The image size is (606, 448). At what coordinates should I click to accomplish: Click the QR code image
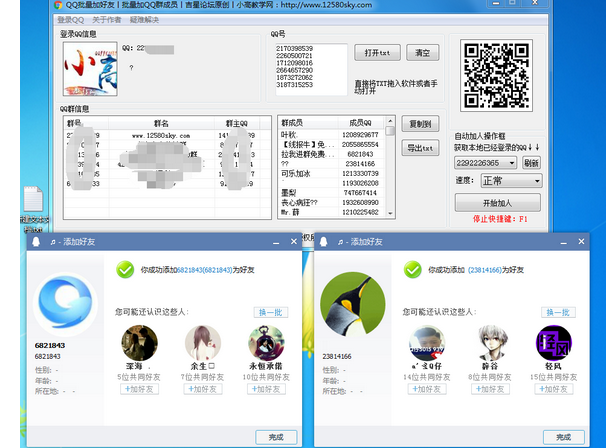tap(496, 75)
